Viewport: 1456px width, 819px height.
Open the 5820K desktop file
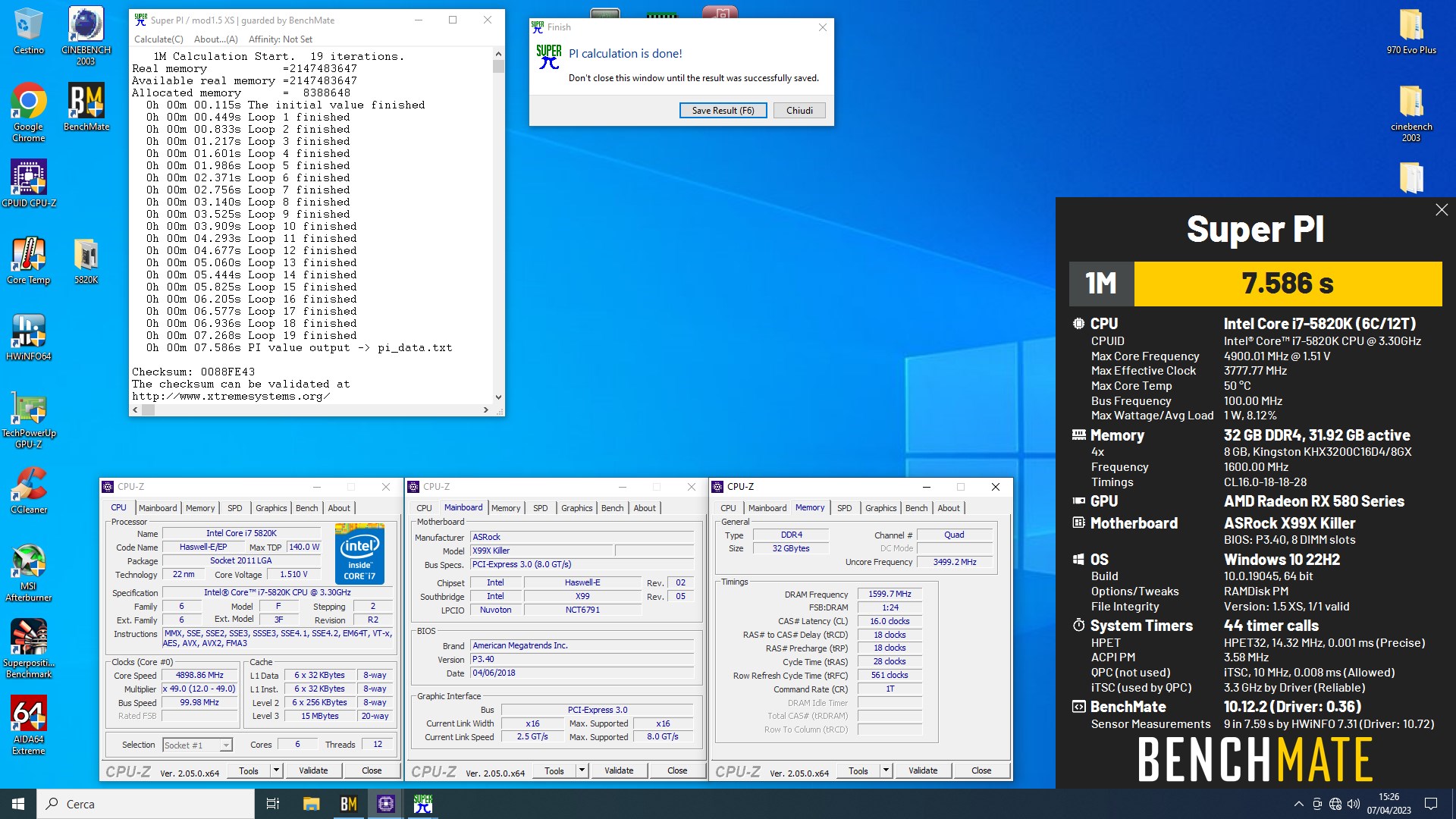tap(86, 260)
